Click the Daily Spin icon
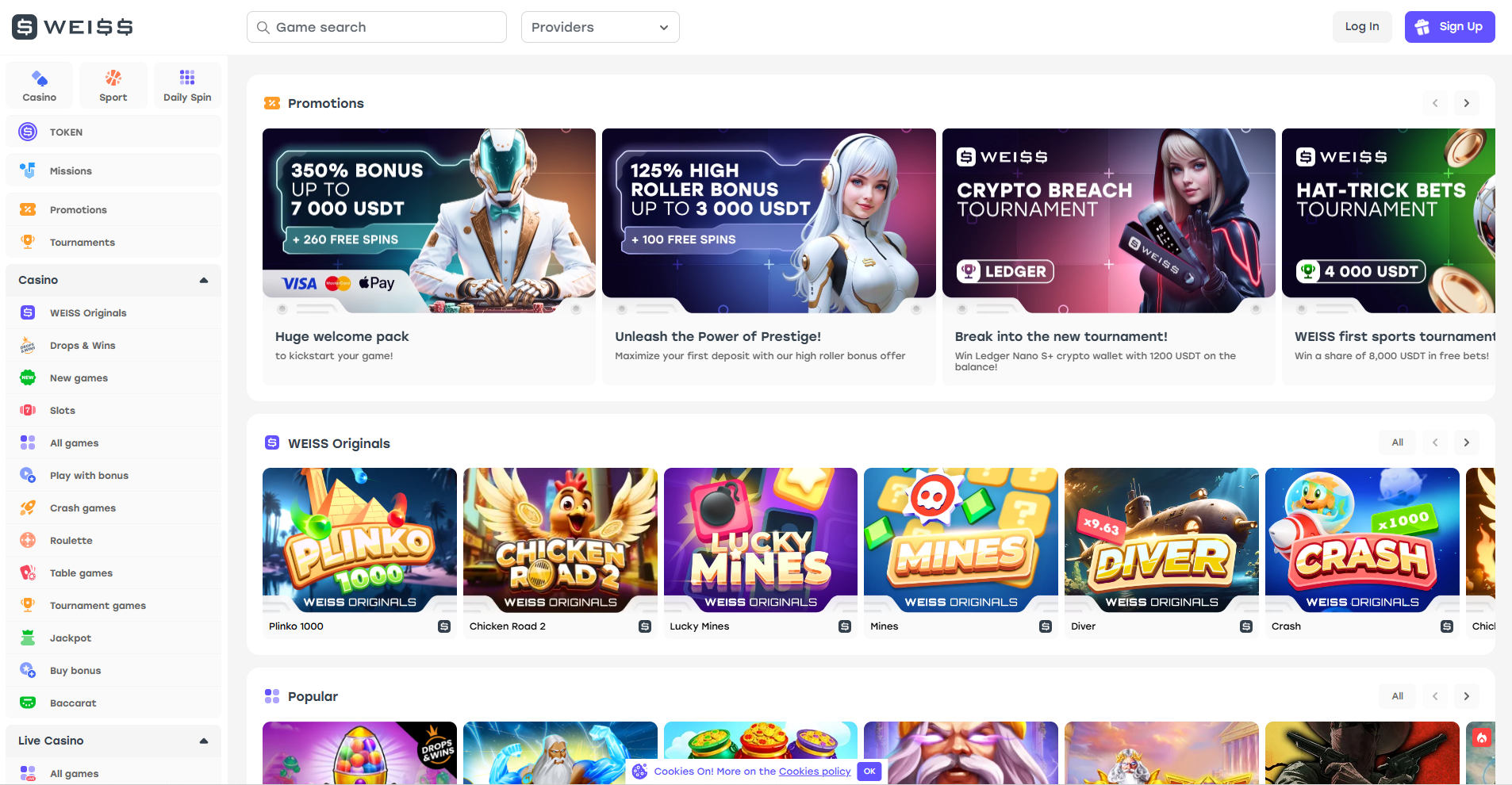This screenshot has height=785, width=1512. coord(186,78)
